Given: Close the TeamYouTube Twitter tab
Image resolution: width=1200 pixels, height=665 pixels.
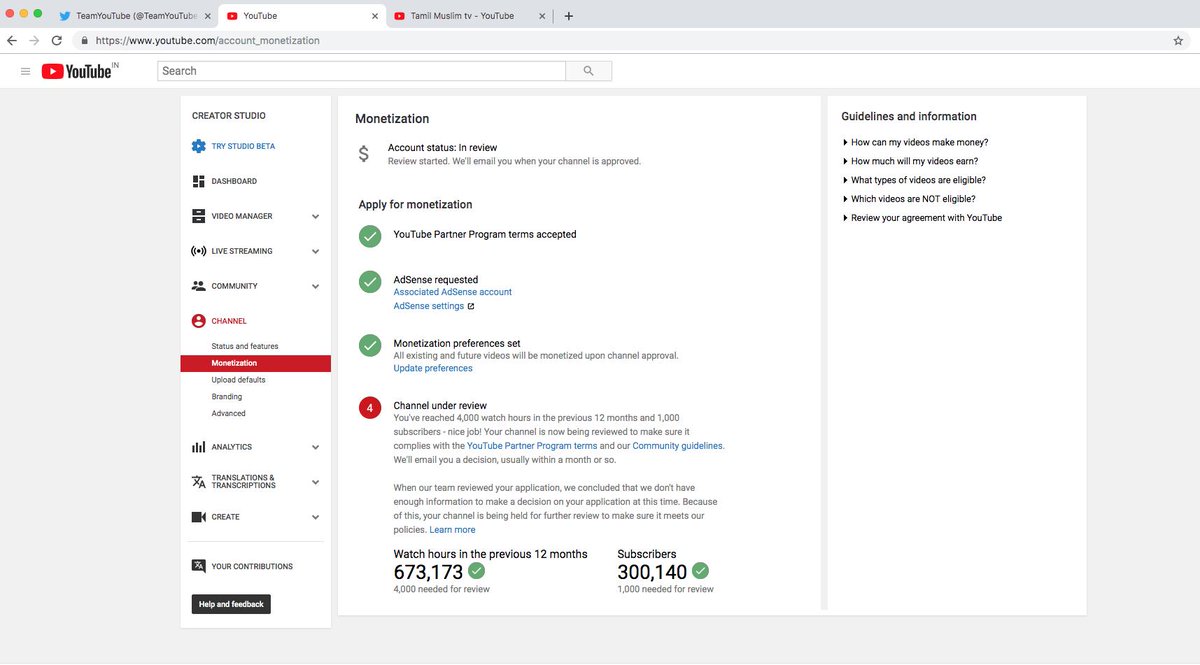Looking at the screenshot, I should (207, 16).
